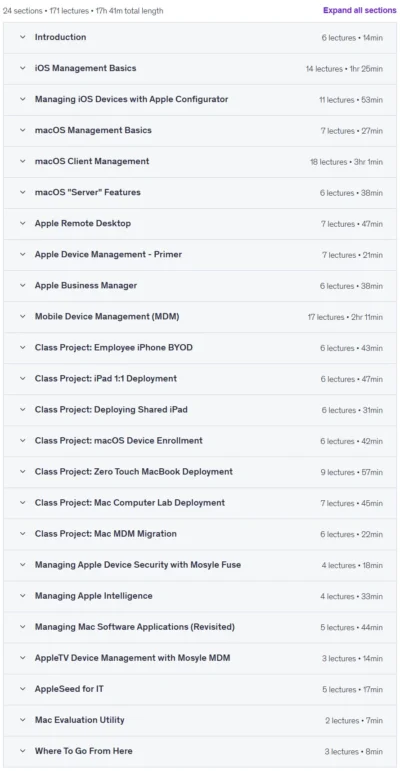Open Apple Remote Desktop section
Screen dimensions: 400x771
coord(200,223)
